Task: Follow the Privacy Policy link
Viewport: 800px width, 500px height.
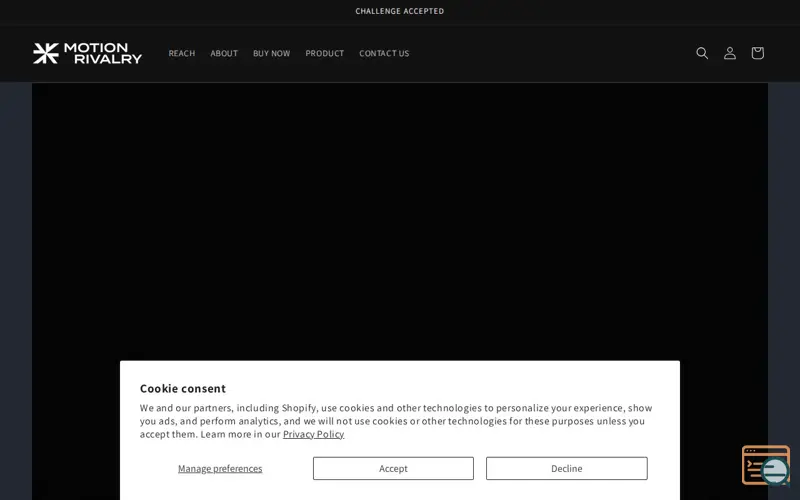Action: [x=313, y=434]
